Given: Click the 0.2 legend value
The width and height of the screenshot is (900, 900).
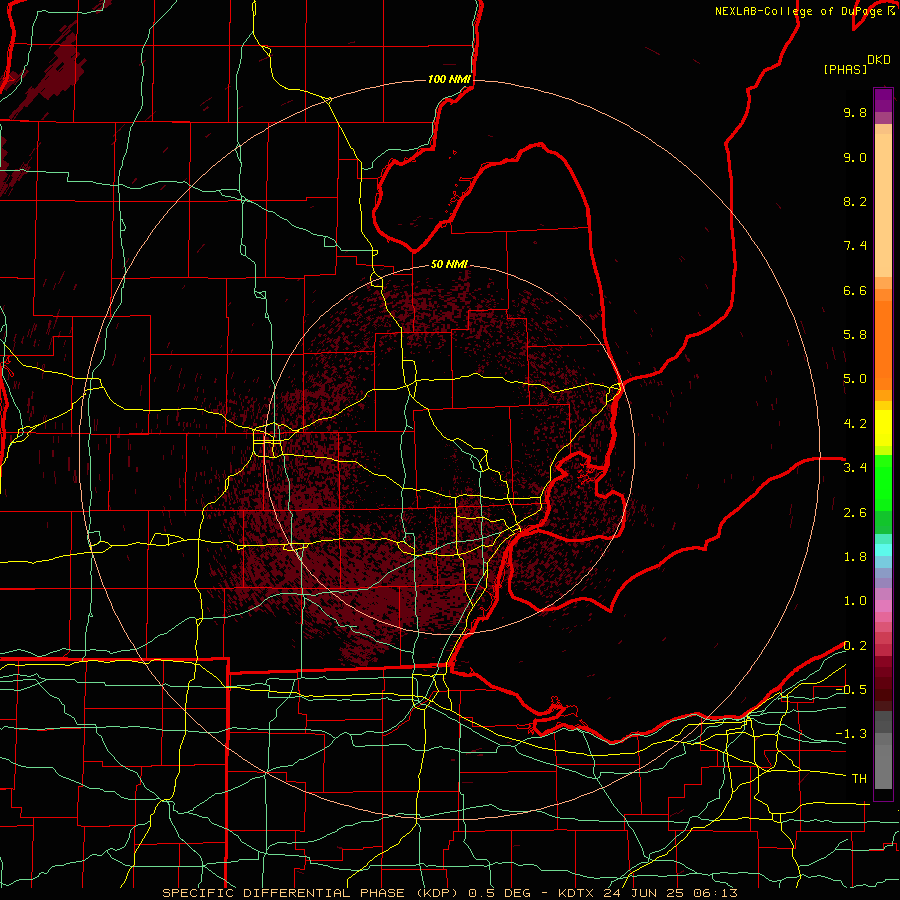Looking at the screenshot, I should click(855, 646).
